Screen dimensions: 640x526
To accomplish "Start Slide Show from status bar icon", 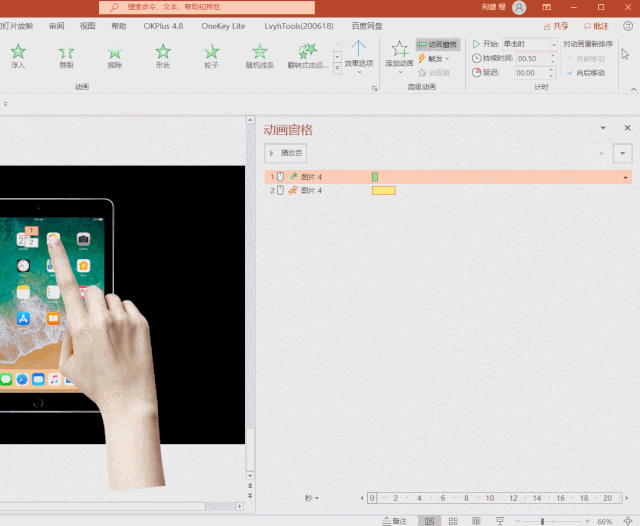I will pyautogui.click(x=500, y=521).
